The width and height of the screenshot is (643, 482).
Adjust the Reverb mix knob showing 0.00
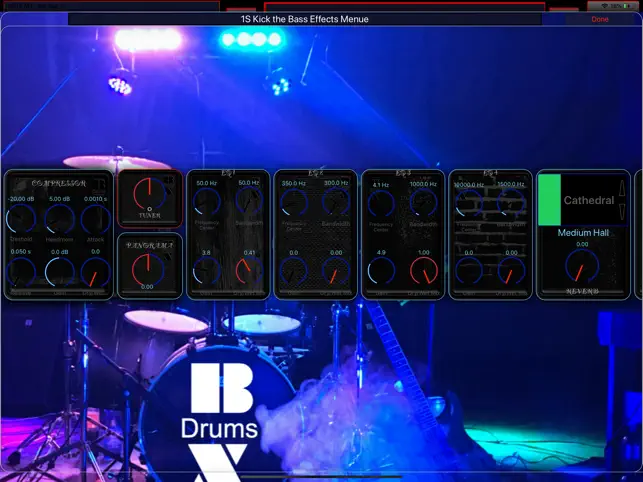582,266
